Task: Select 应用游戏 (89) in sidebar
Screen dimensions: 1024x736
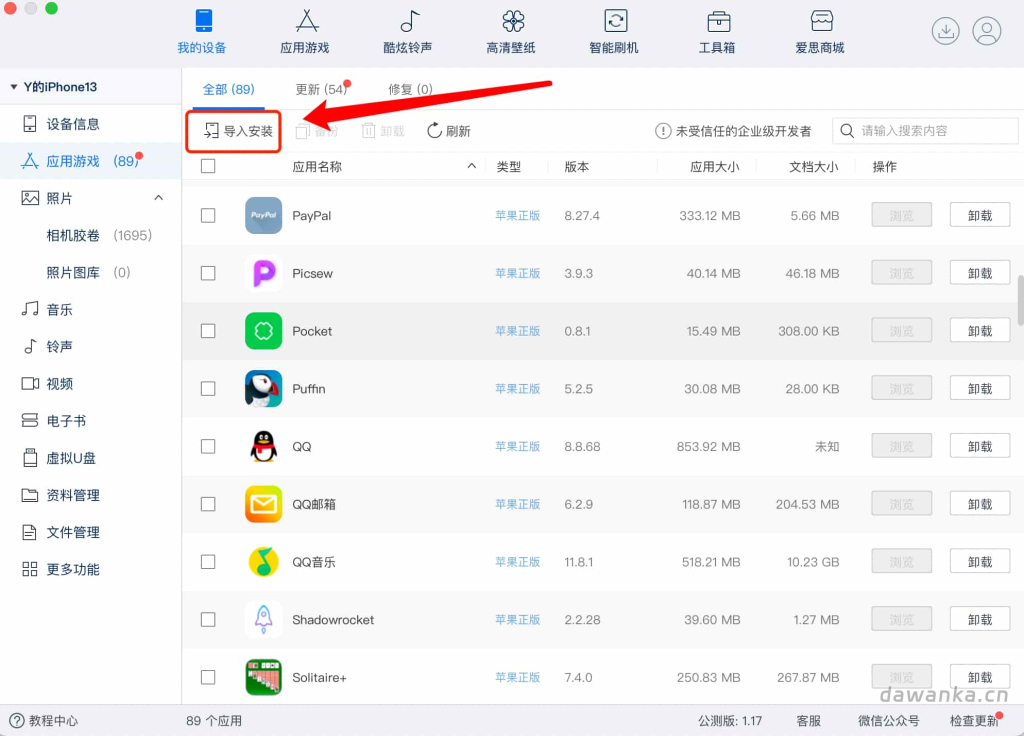Action: coord(91,161)
